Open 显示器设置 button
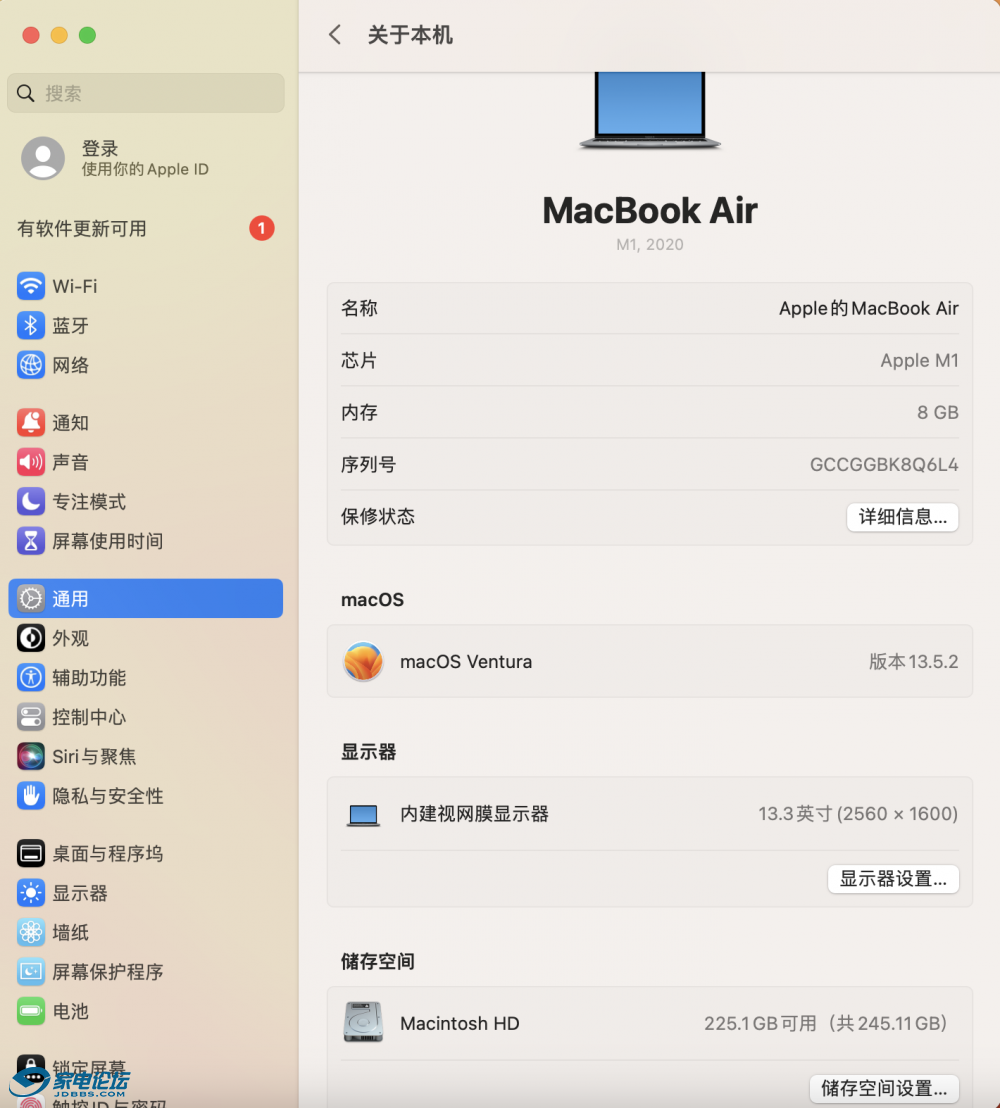Viewport: 1000px width, 1108px height. coord(893,879)
